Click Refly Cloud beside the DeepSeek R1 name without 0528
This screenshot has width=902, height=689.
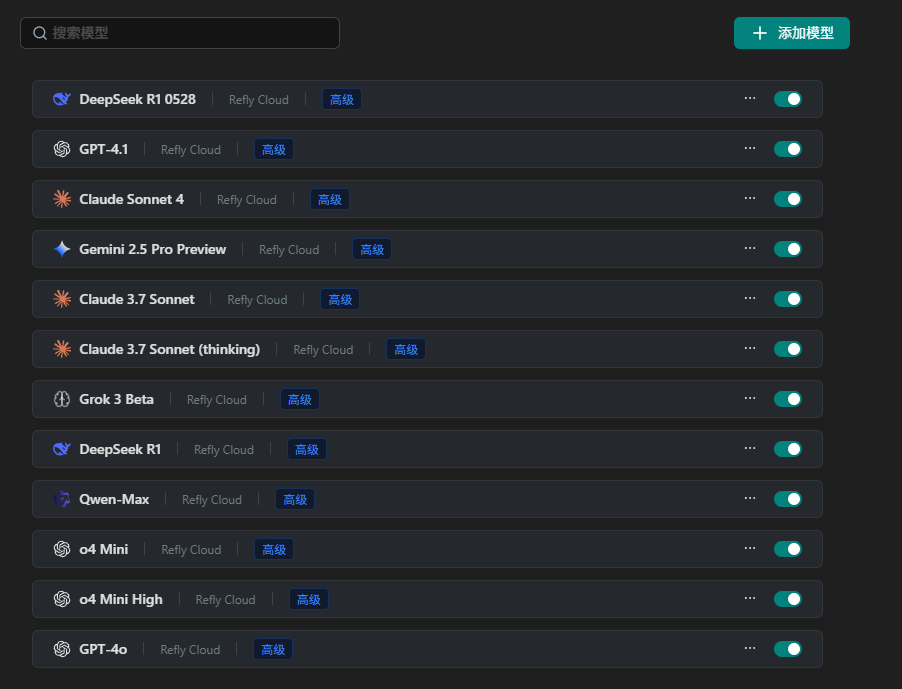pyautogui.click(x=224, y=449)
